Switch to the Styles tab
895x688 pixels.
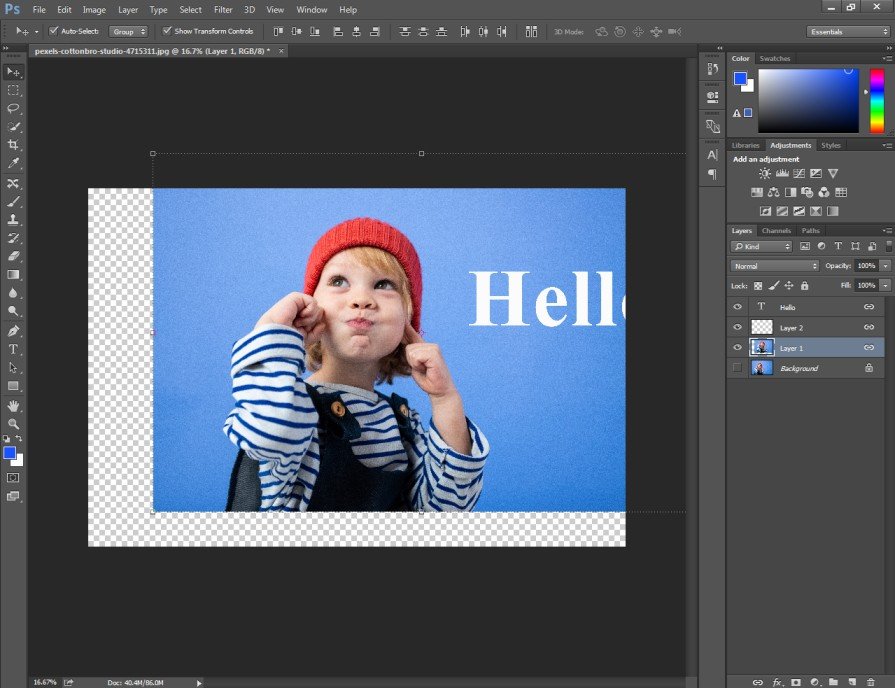tap(831, 145)
